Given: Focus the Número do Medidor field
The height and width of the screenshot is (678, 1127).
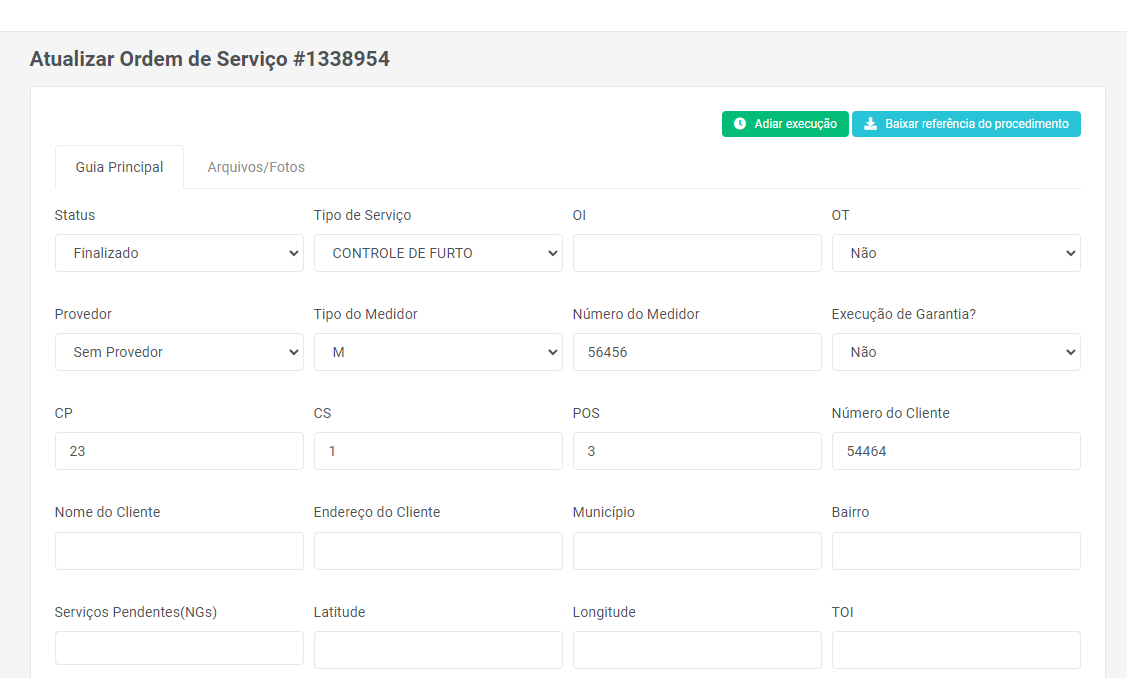Looking at the screenshot, I should pyautogui.click(x=697, y=352).
